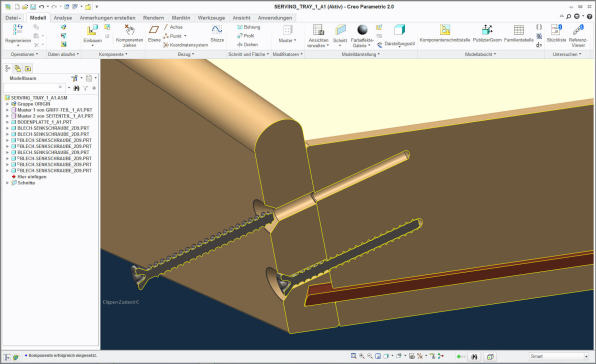Click the refit zoom icon in bottom toolbar
Image resolution: width=596 pixels, height=364 pixels.
(x=353, y=356)
